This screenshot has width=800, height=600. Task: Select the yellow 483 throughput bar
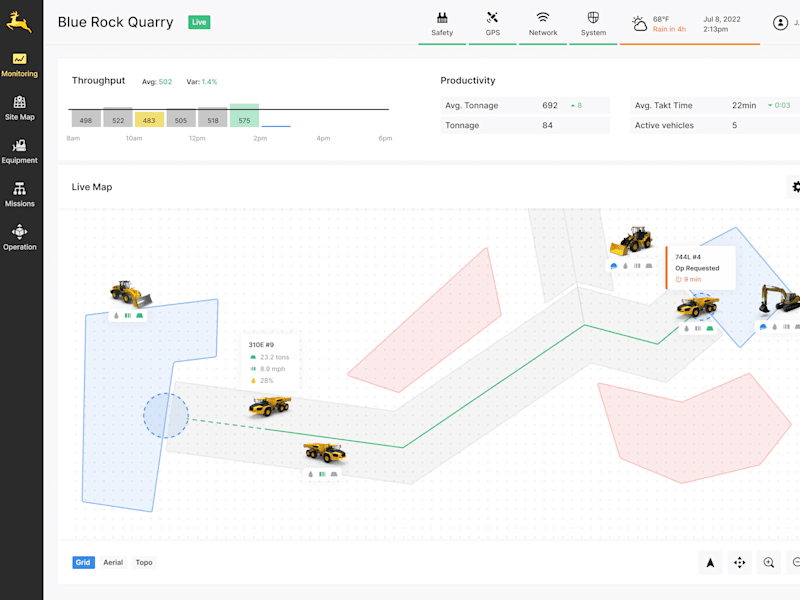point(149,119)
